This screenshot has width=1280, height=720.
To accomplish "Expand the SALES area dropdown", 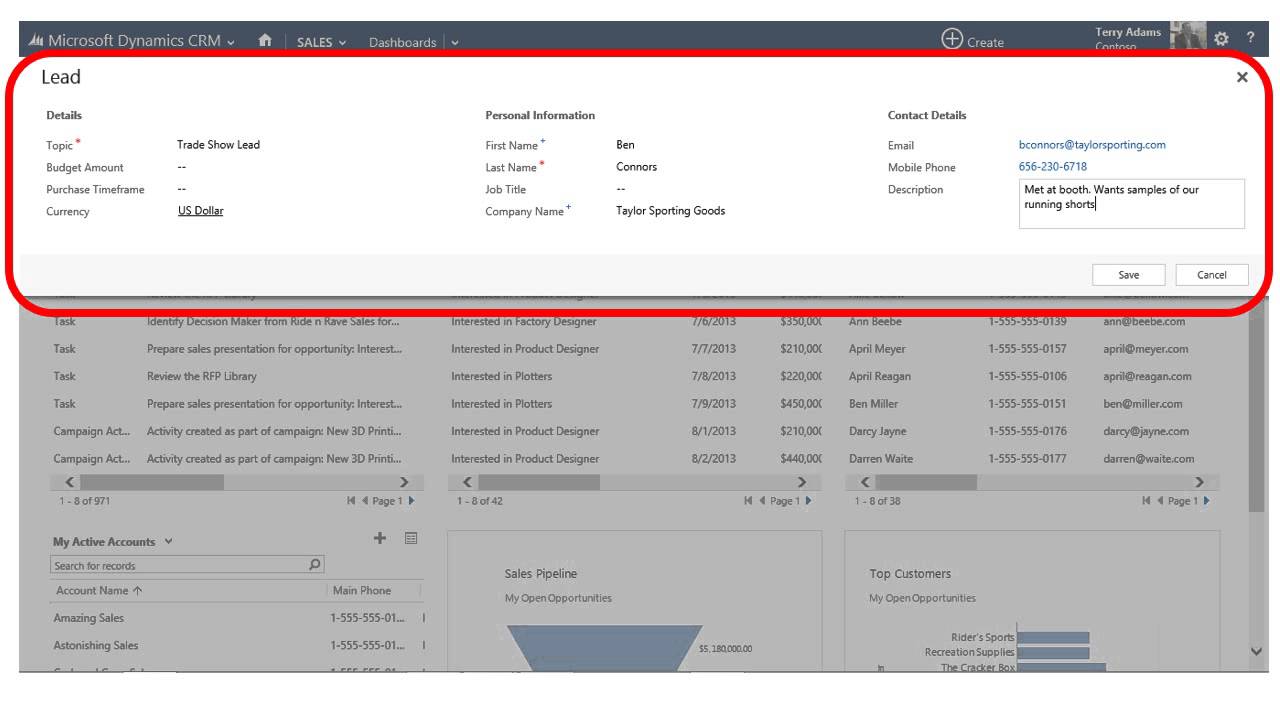I will tap(342, 42).
